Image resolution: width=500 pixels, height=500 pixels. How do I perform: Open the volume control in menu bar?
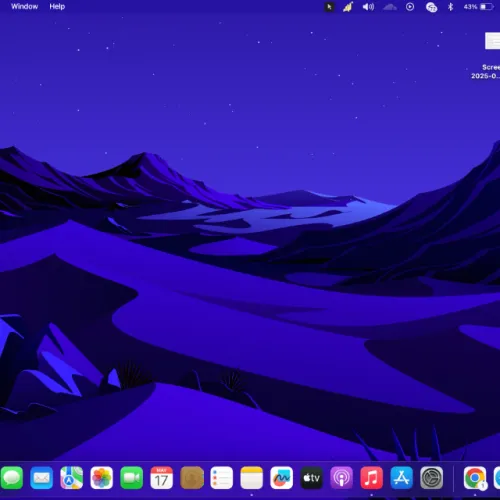[368, 7]
